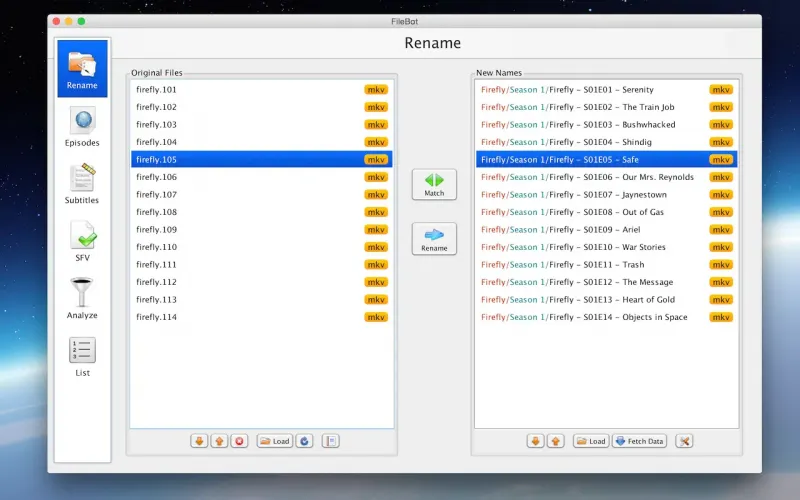This screenshot has width=800, height=500.
Task: Select the S01E02 - The Train Job name
Action: pos(607,107)
